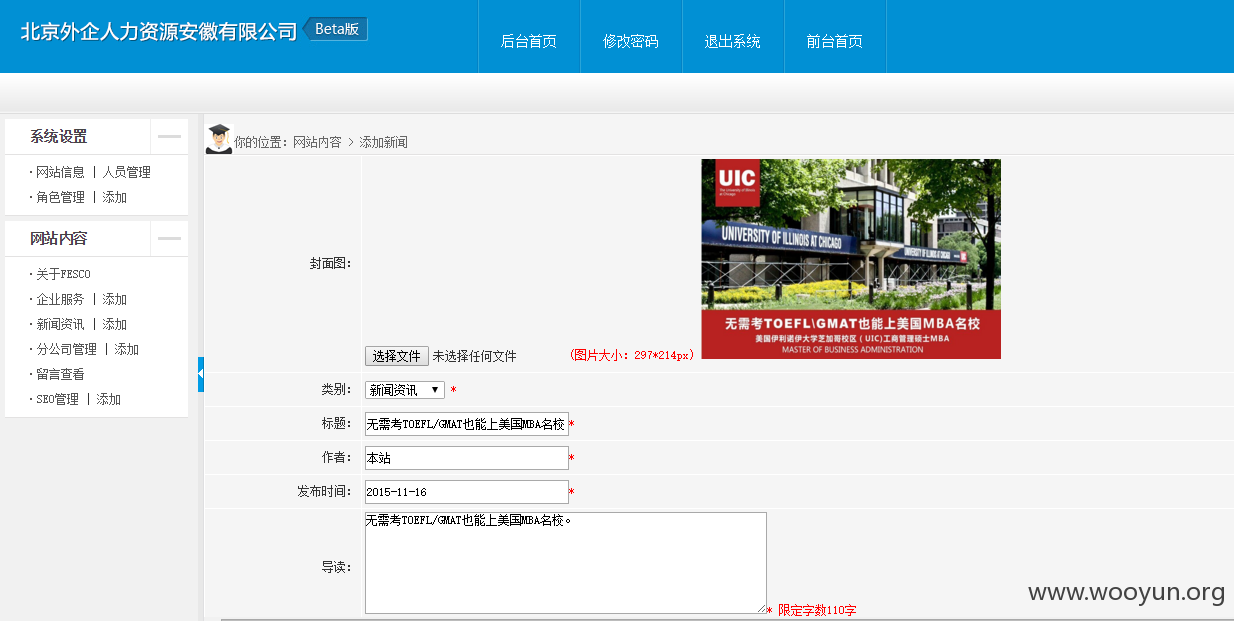Image resolution: width=1234 pixels, height=621 pixels.
Task: Click 添加 next to 分公司管理
Action: tap(127, 349)
